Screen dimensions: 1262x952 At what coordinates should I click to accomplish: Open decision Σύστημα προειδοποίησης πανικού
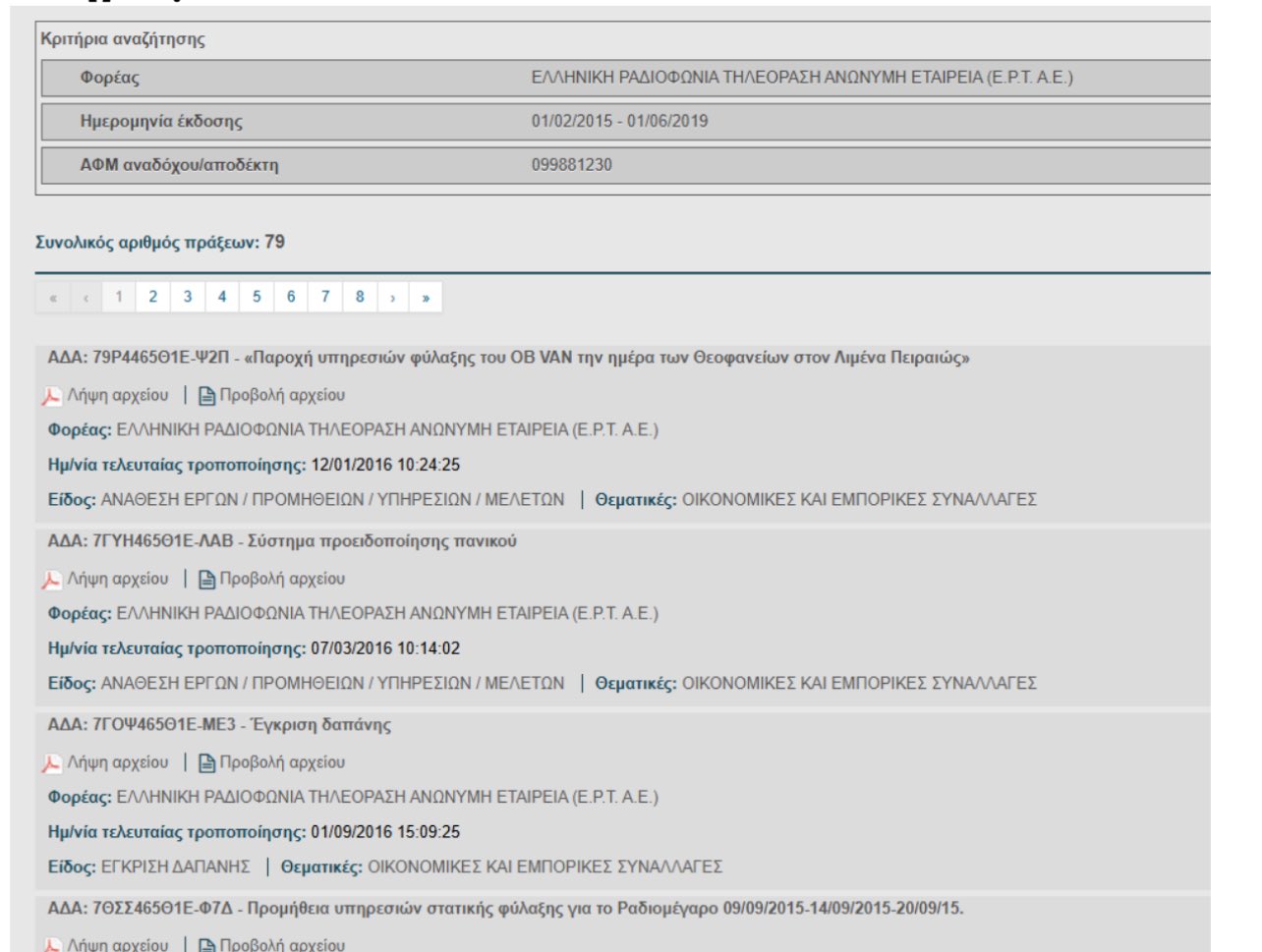click(282, 541)
